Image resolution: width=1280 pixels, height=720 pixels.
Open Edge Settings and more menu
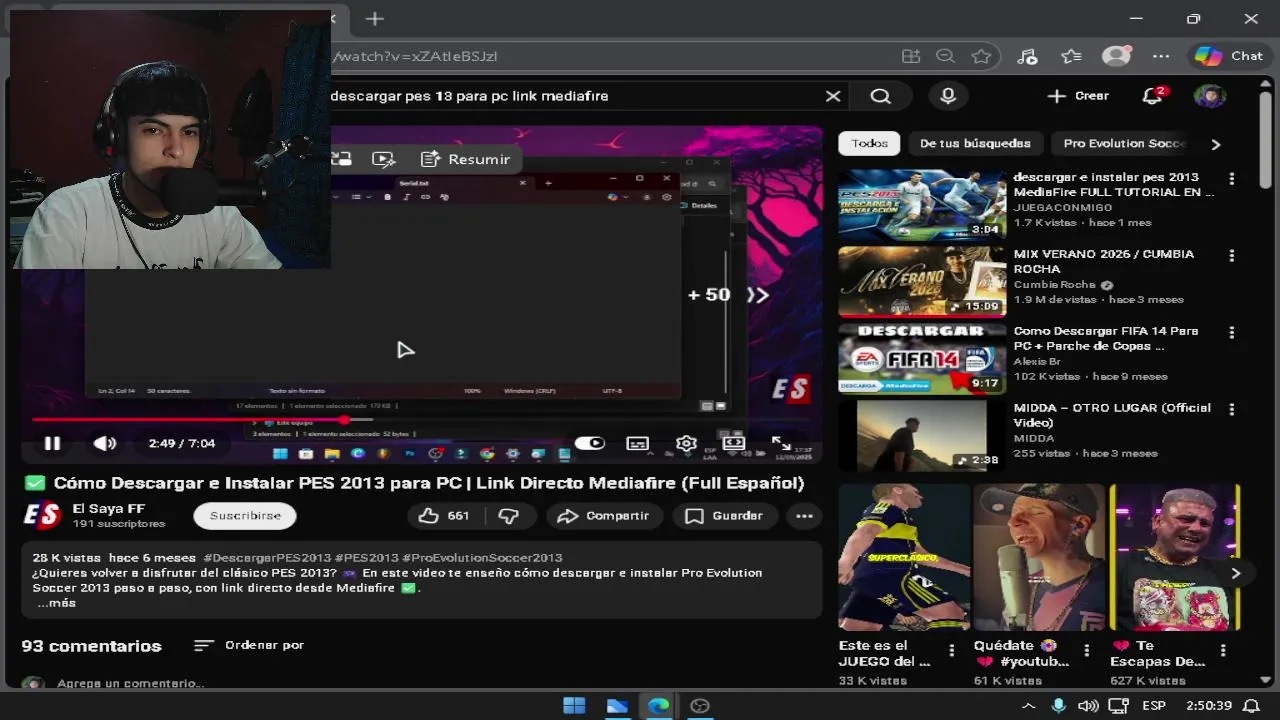pyautogui.click(x=1161, y=57)
